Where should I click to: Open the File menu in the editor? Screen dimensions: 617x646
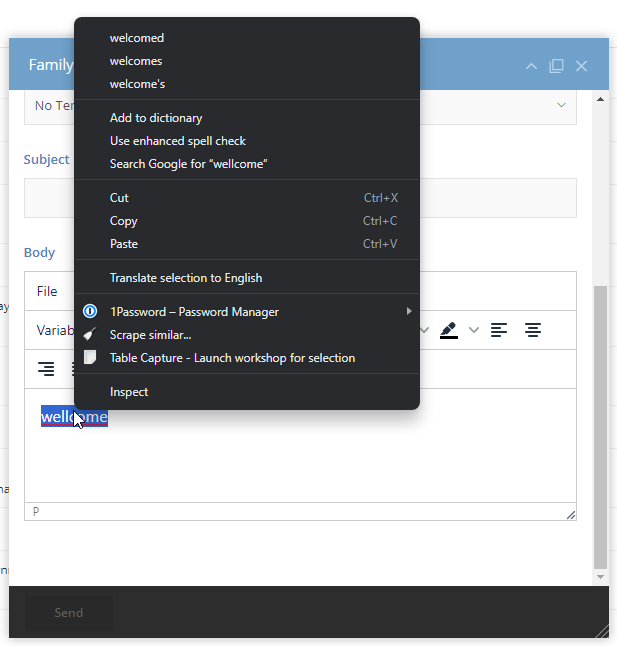[47, 291]
